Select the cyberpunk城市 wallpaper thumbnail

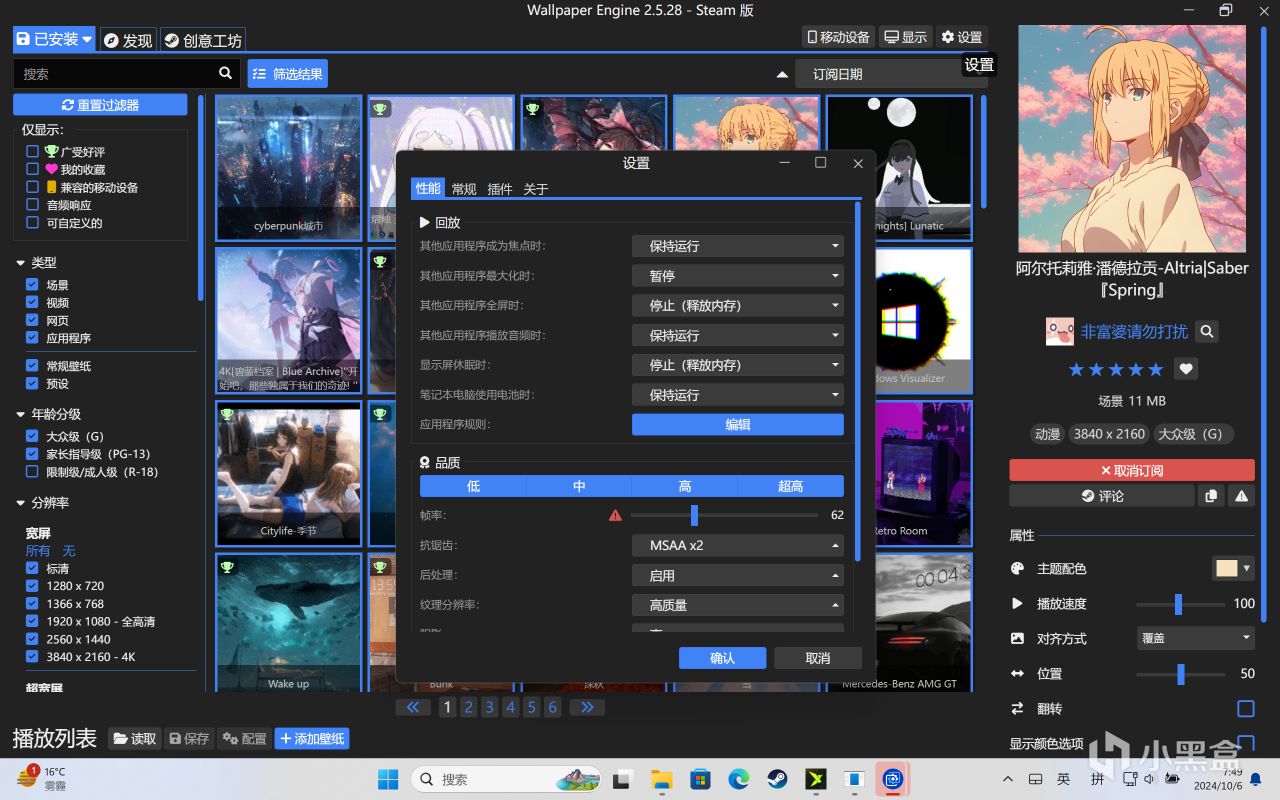tap(289, 168)
